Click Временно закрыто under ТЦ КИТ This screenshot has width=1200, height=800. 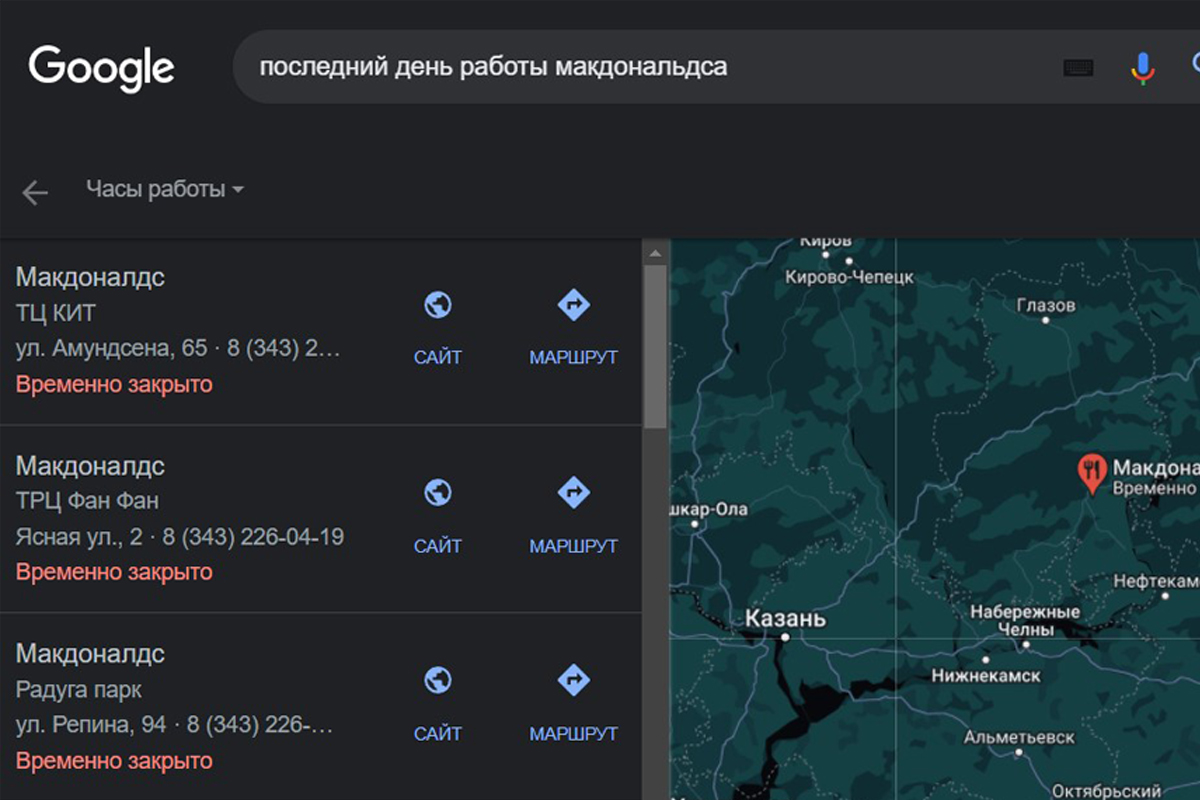coord(114,384)
